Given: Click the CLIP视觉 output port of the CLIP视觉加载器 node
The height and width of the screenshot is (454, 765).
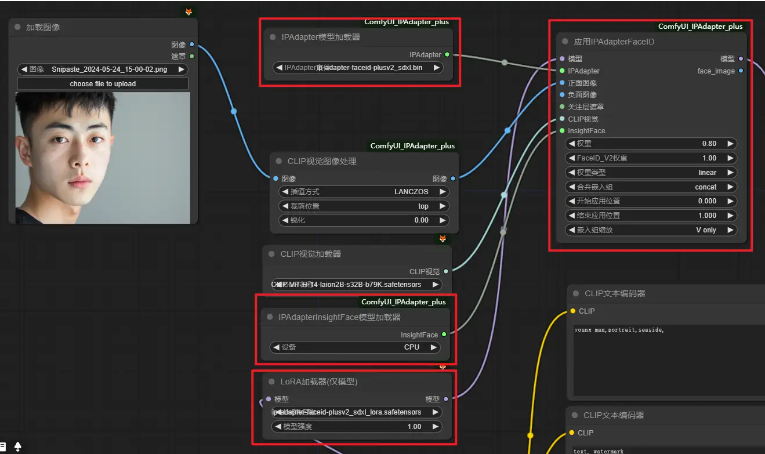Looking at the screenshot, I should coord(445,271).
